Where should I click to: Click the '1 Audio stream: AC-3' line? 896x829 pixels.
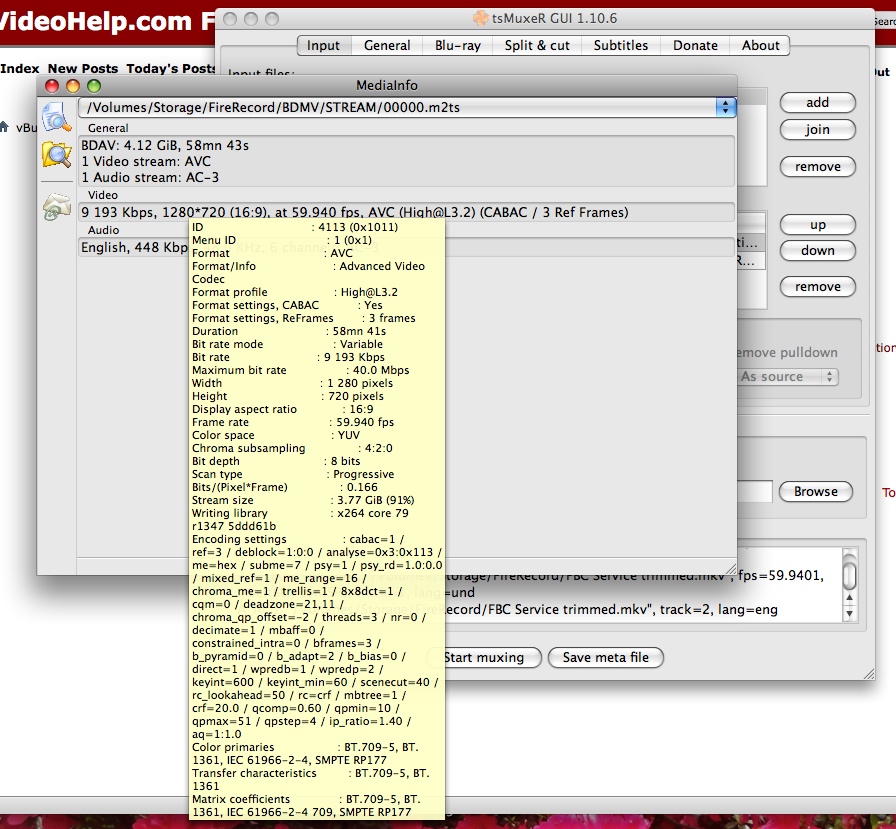[150, 178]
